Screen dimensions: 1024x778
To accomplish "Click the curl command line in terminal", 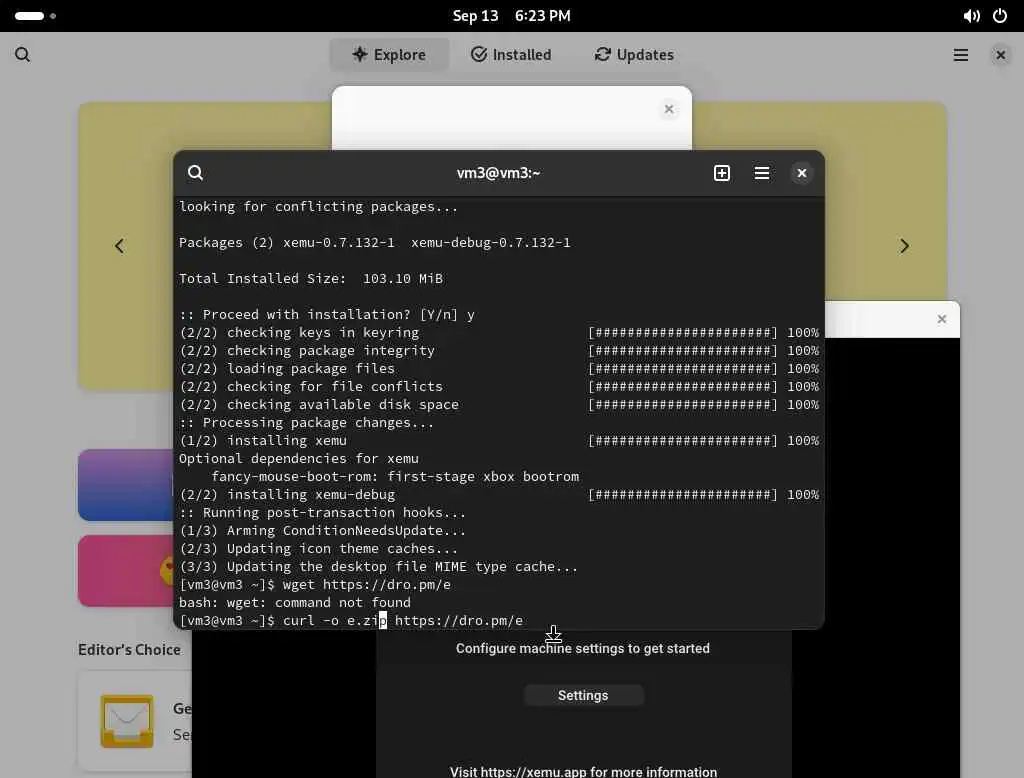I will 351,621.
